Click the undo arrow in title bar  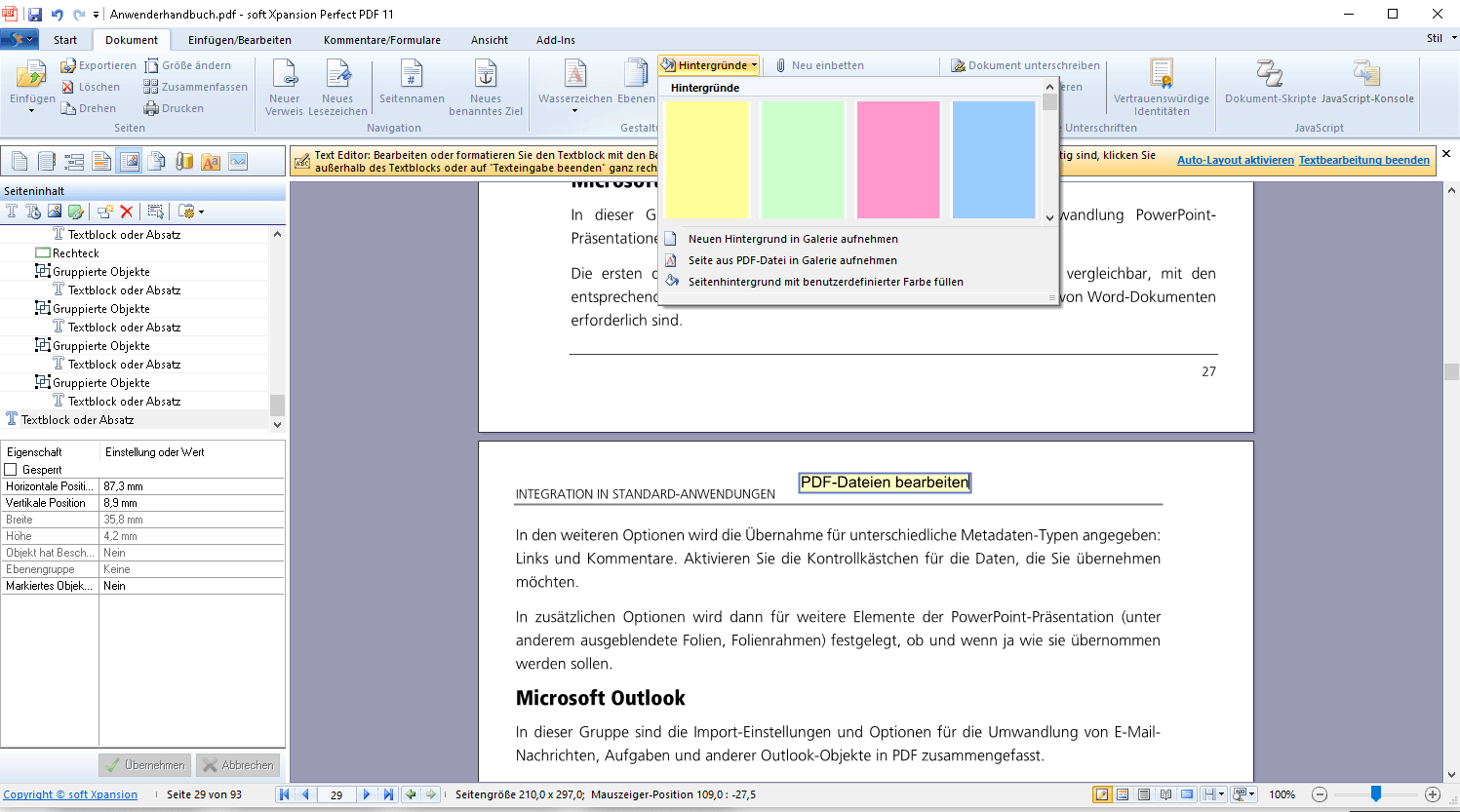coord(57,14)
